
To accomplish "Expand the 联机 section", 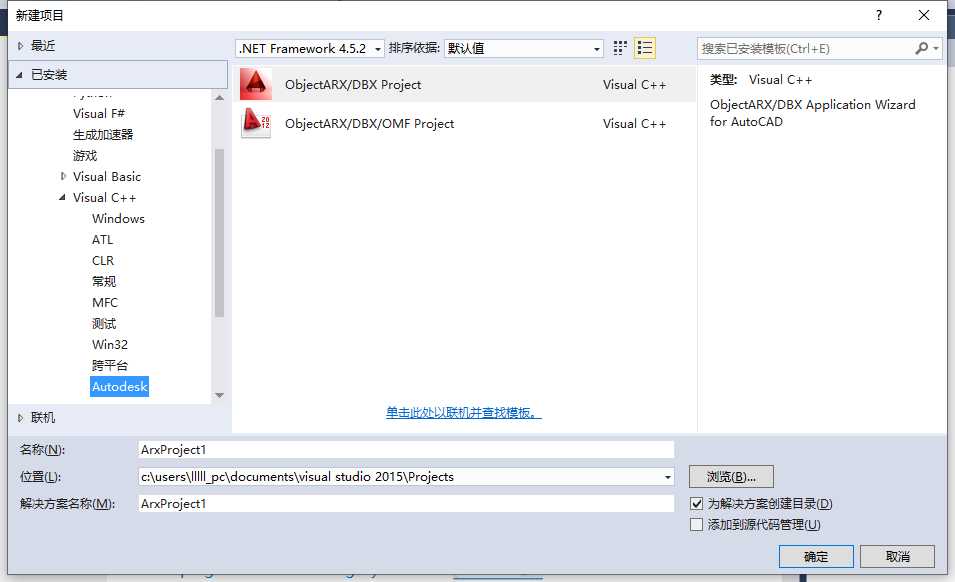I will (x=20, y=418).
